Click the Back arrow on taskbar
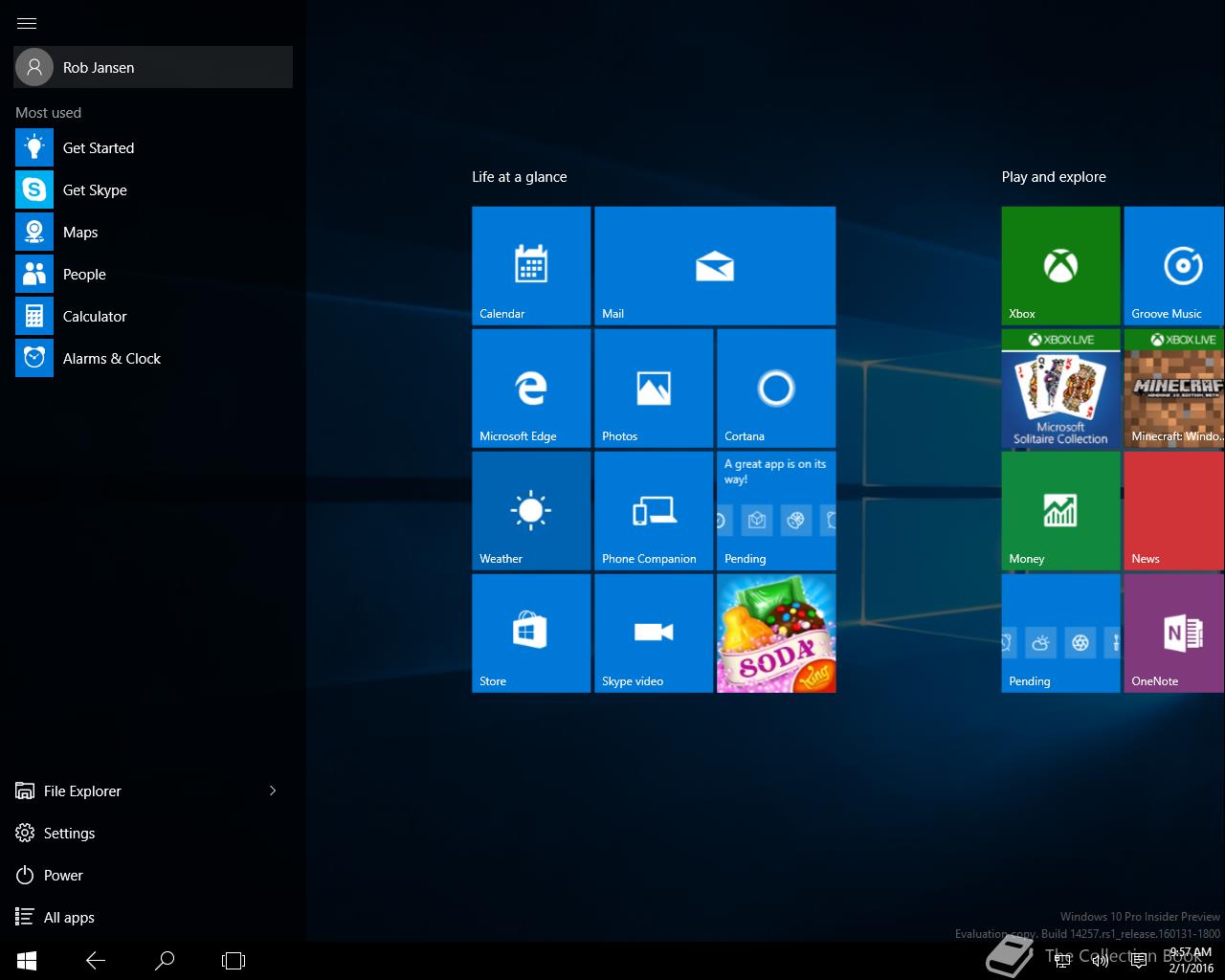 96,960
